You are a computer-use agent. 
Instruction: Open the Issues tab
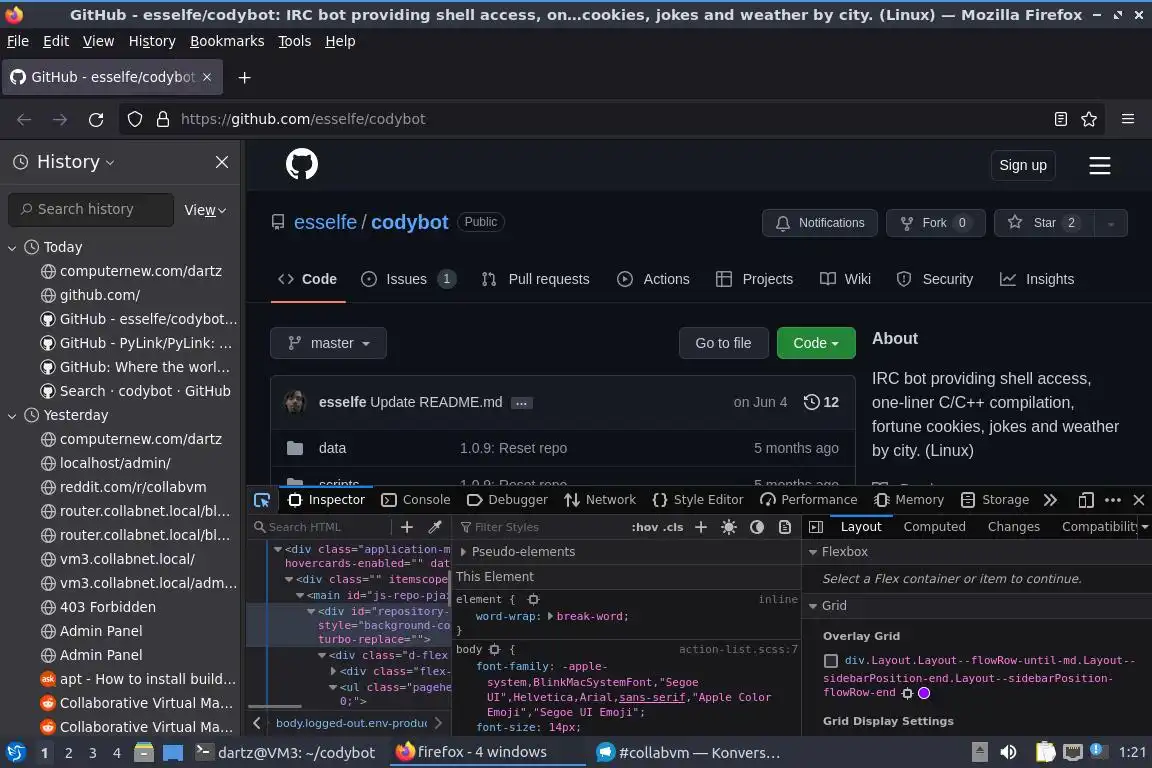[x=408, y=279]
